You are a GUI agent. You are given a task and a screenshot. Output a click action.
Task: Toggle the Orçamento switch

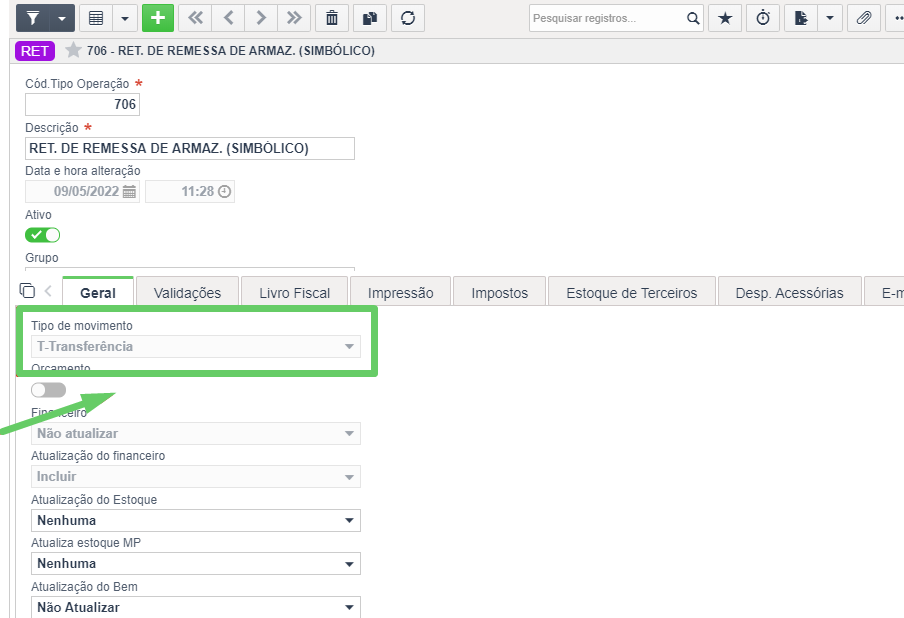[x=48, y=390]
